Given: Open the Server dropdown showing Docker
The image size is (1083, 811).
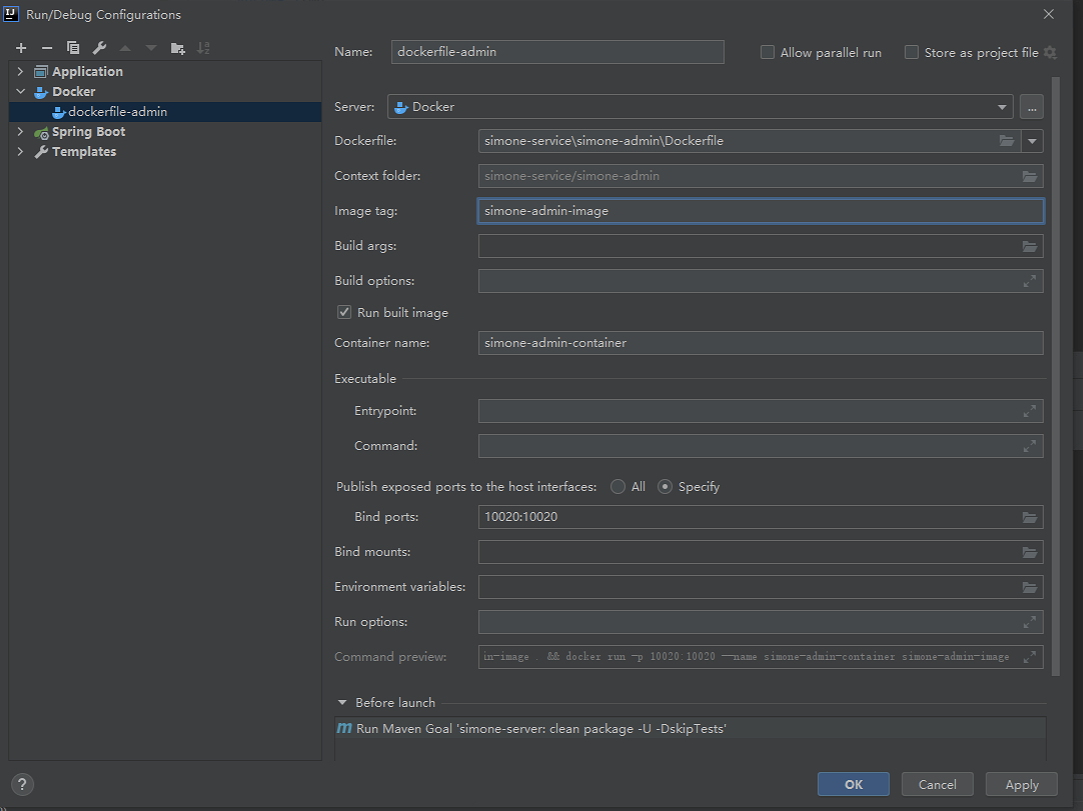Looking at the screenshot, I should (700, 107).
